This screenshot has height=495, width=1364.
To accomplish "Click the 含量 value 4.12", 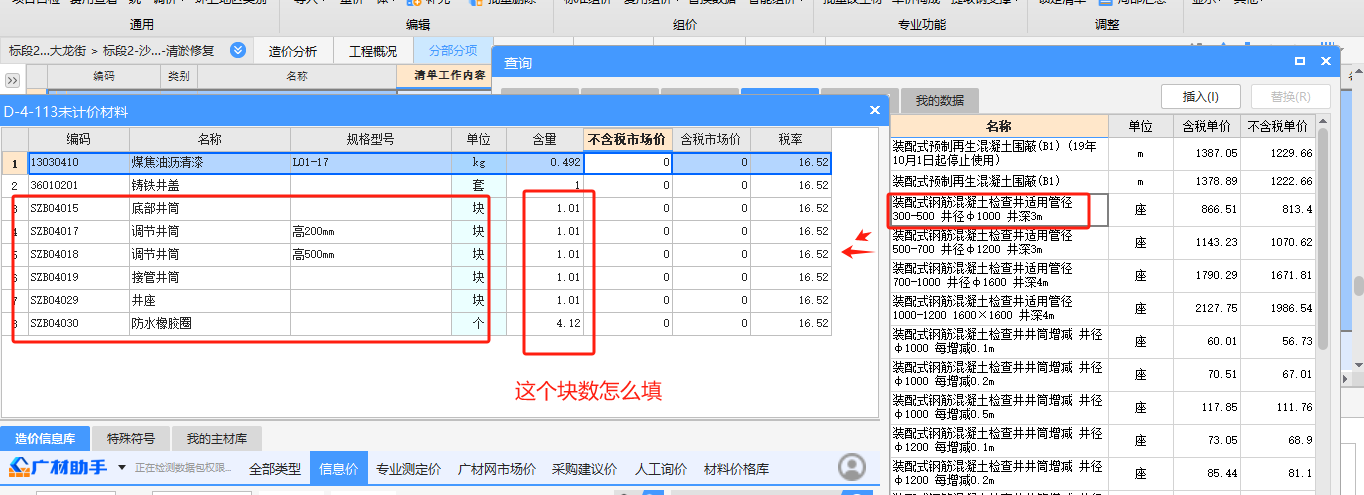I will (x=545, y=323).
